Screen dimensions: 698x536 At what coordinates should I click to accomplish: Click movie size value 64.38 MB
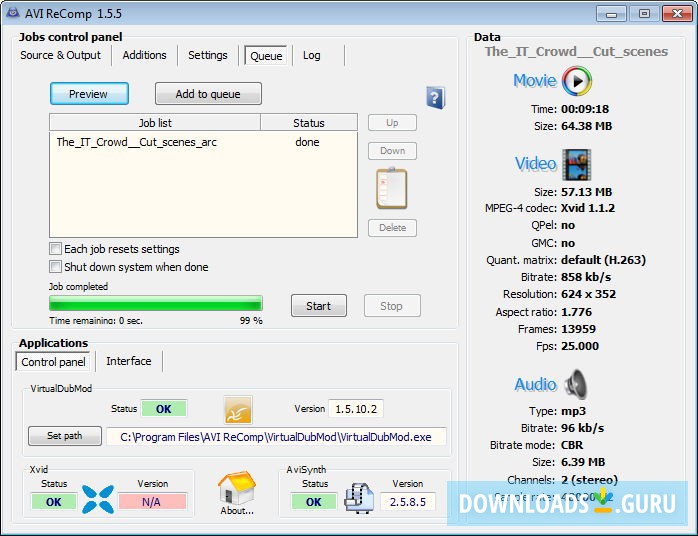click(587, 126)
